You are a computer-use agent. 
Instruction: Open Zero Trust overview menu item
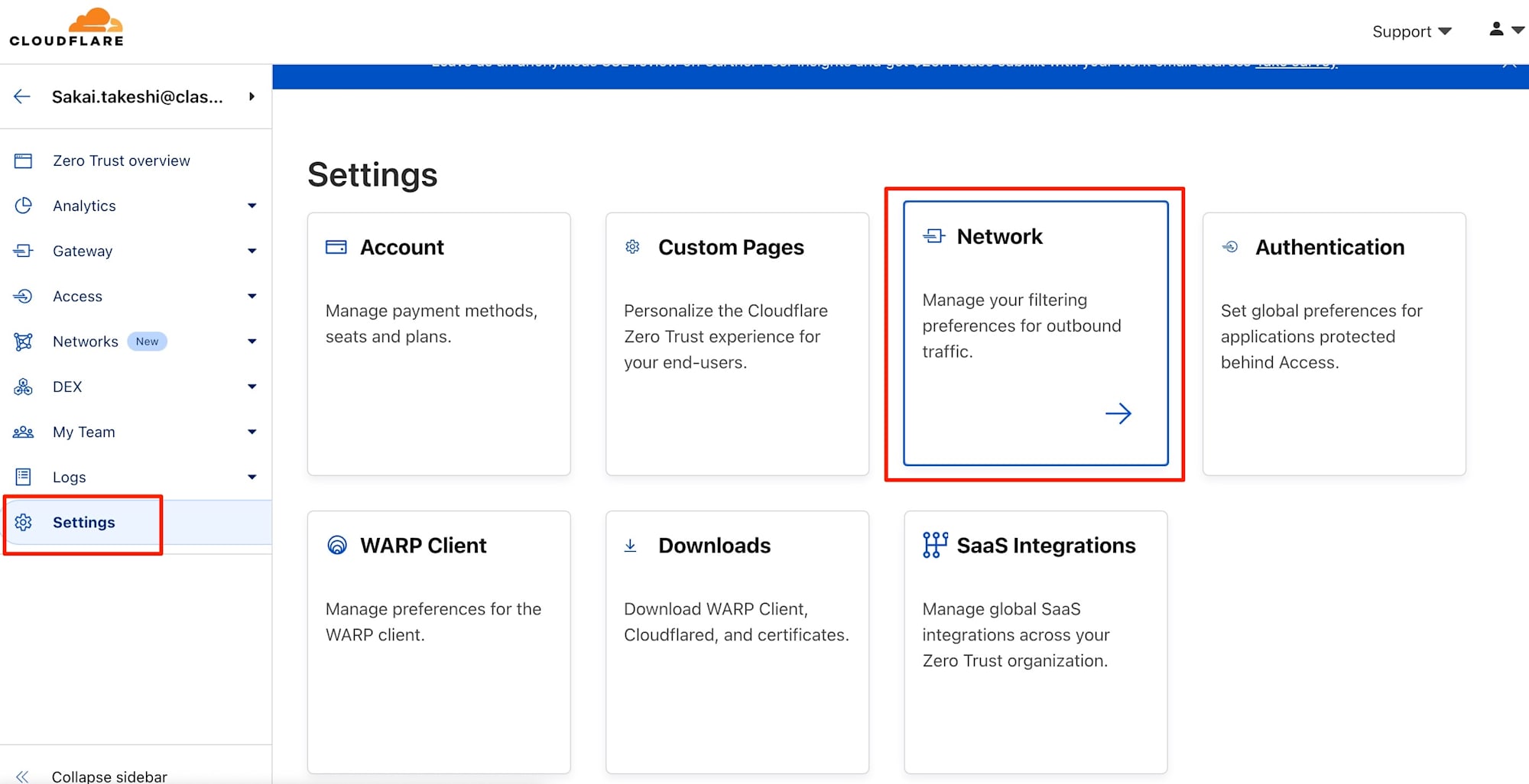122,160
